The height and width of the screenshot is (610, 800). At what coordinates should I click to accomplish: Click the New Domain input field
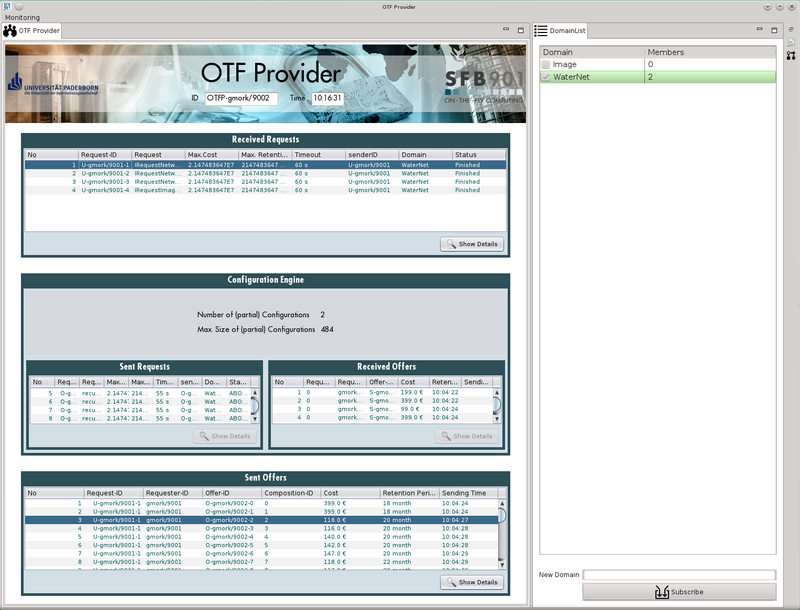[x=679, y=575]
